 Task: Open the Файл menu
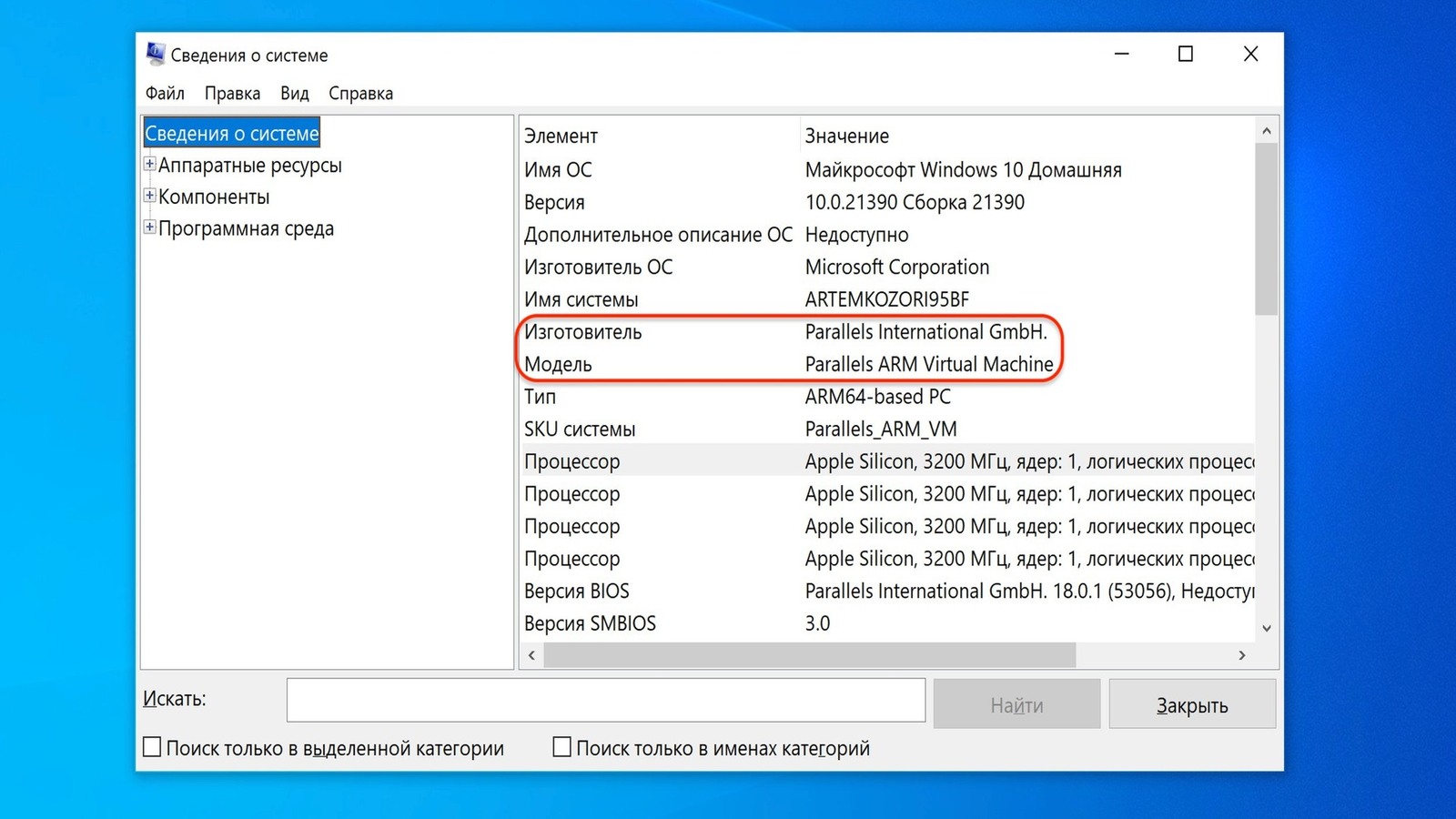click(x=165, y=93)
